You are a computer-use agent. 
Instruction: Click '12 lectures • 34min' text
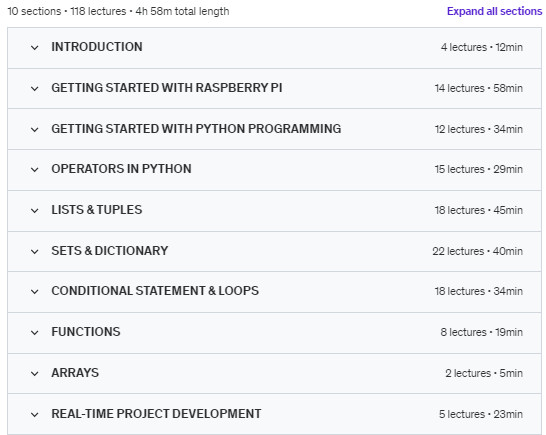coord(478,129)
